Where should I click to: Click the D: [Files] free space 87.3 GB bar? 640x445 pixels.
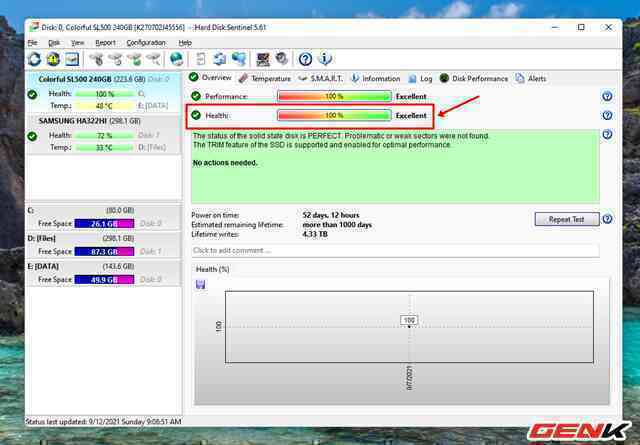pos(104,252)
